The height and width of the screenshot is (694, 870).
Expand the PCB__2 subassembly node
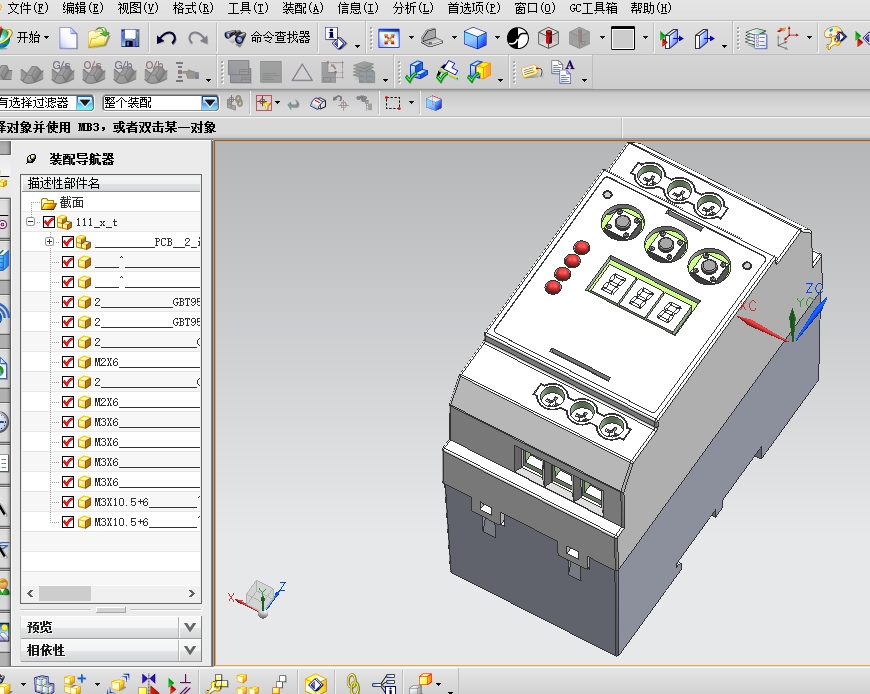click(x=49, y=242)
